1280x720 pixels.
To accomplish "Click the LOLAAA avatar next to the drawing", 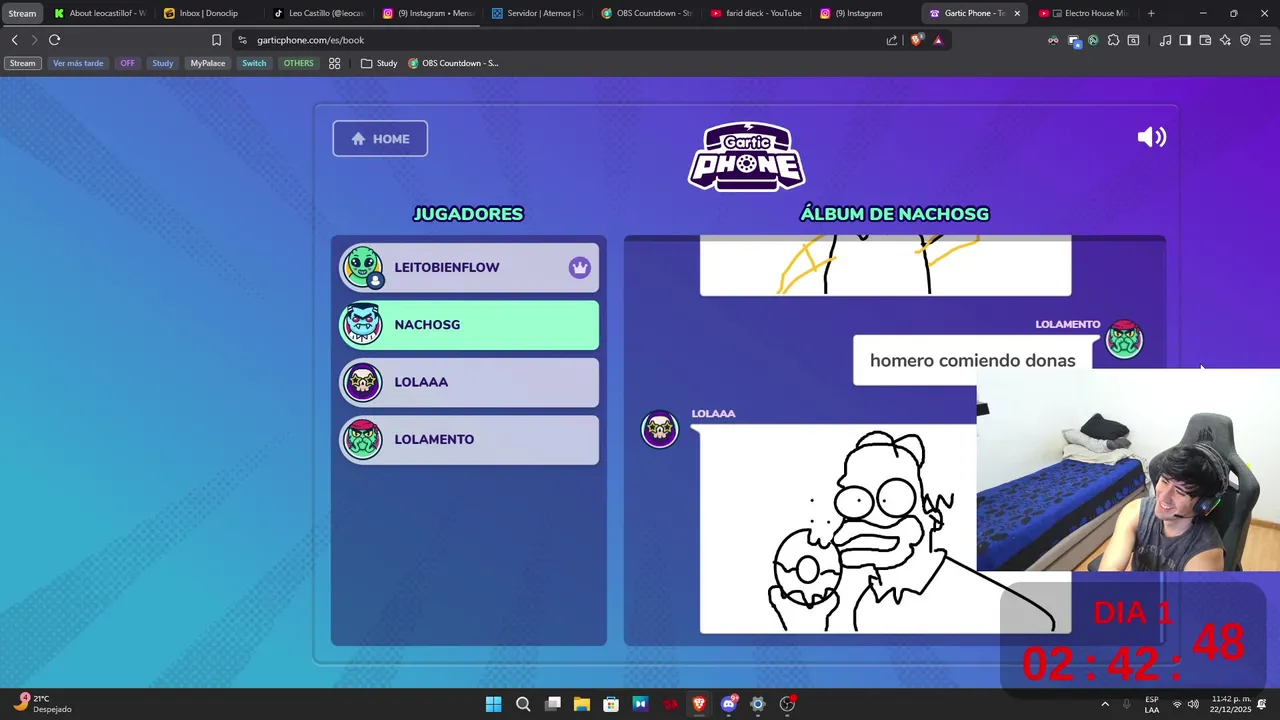I will (x=659, y=429).
